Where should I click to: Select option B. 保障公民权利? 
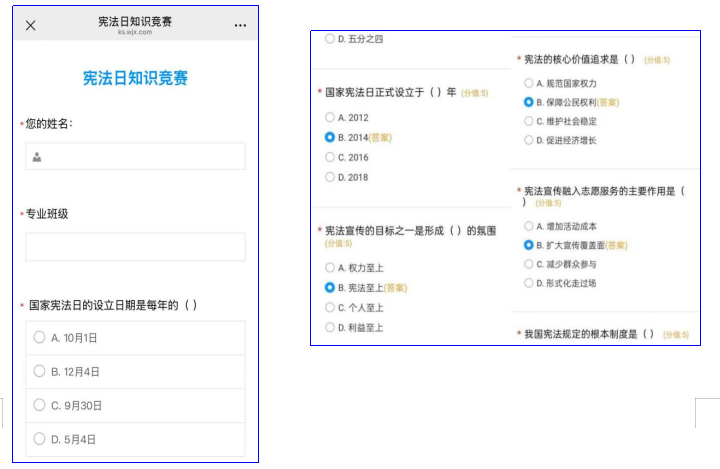[528, 102]
